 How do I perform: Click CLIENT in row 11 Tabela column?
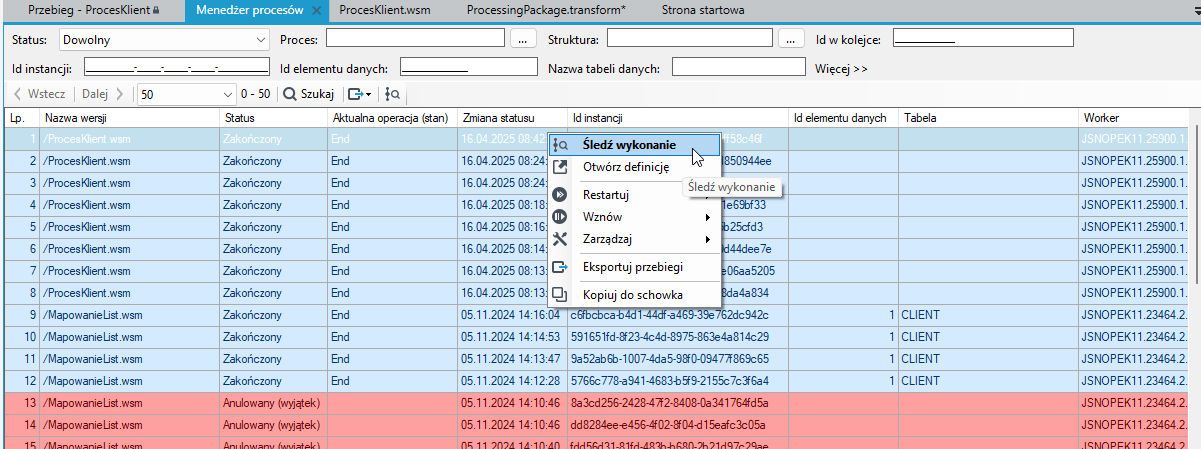pyautogui.click(x=921, y=358)
